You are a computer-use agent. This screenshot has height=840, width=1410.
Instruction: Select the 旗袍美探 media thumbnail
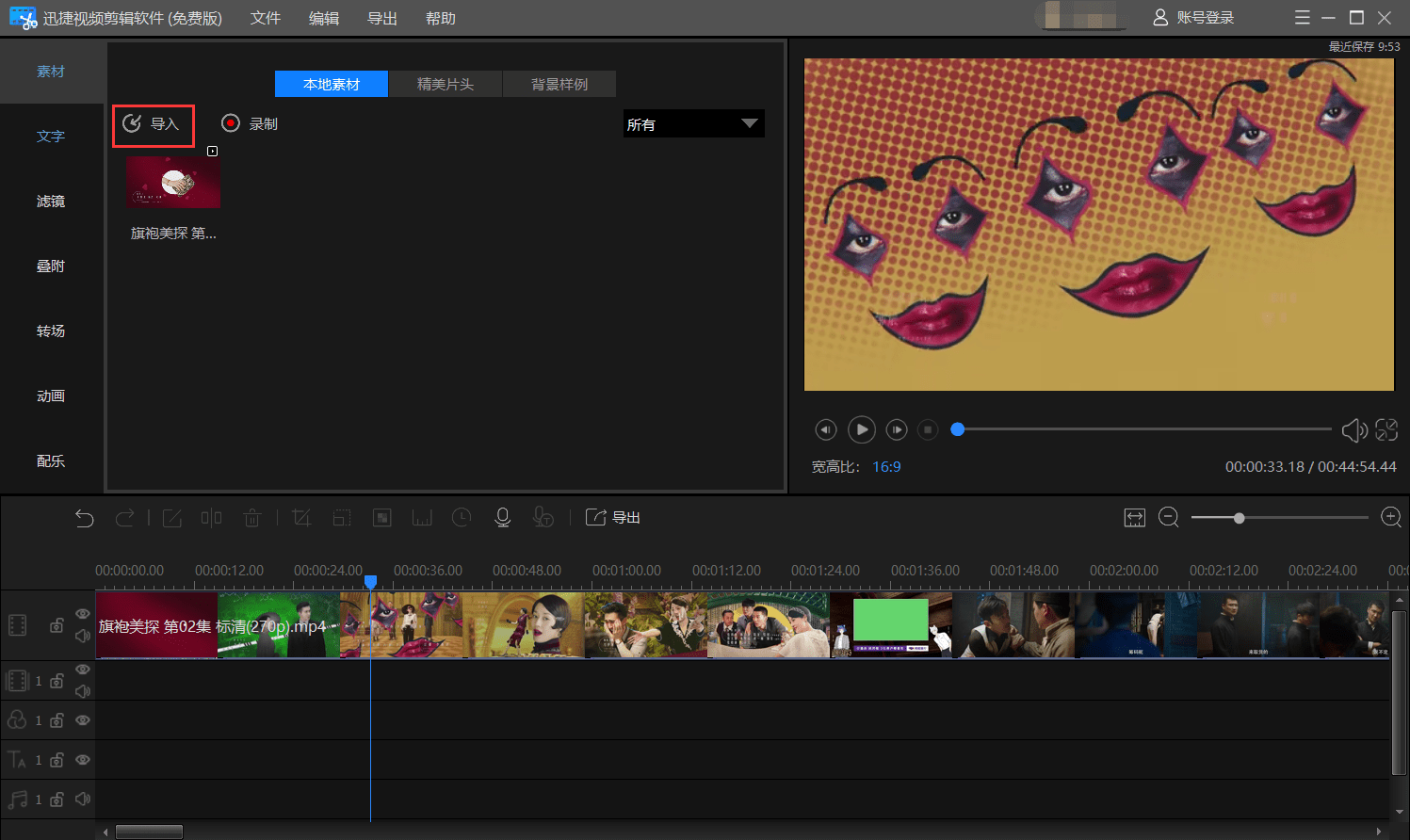(173, 183)
